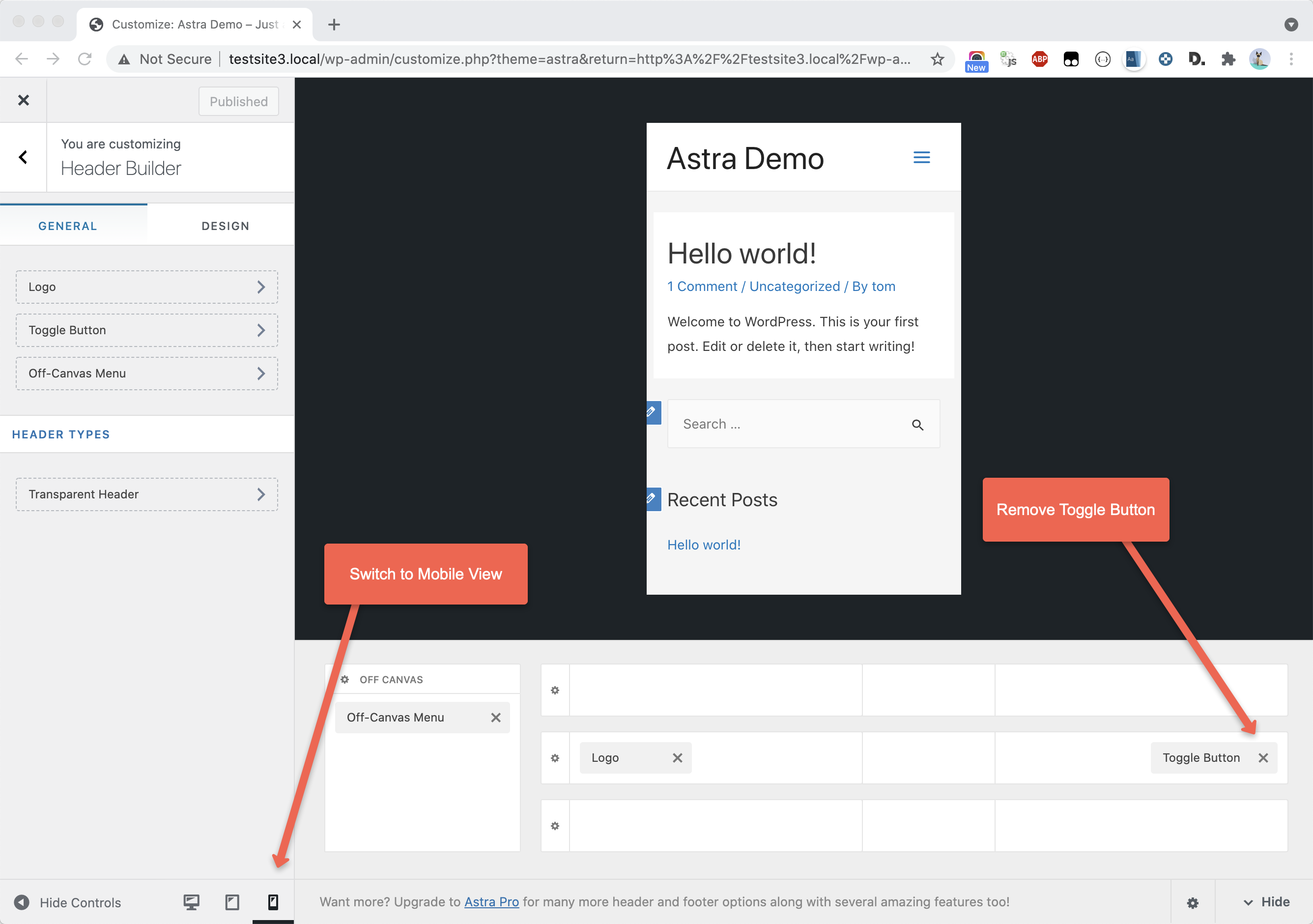The image size is (1313, 924).
Task: Open the Logo row's gear settings
Action: [555, 758]
